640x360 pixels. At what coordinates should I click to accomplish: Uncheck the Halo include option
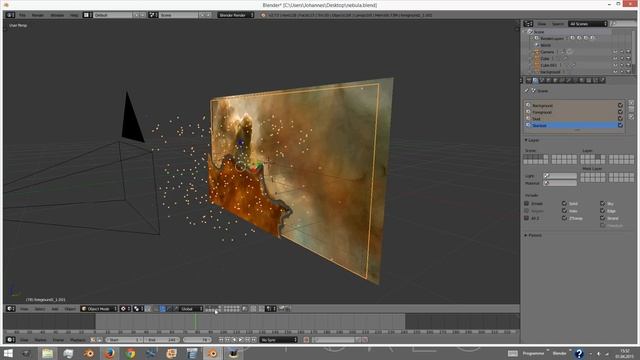click(x=564, y=211)
